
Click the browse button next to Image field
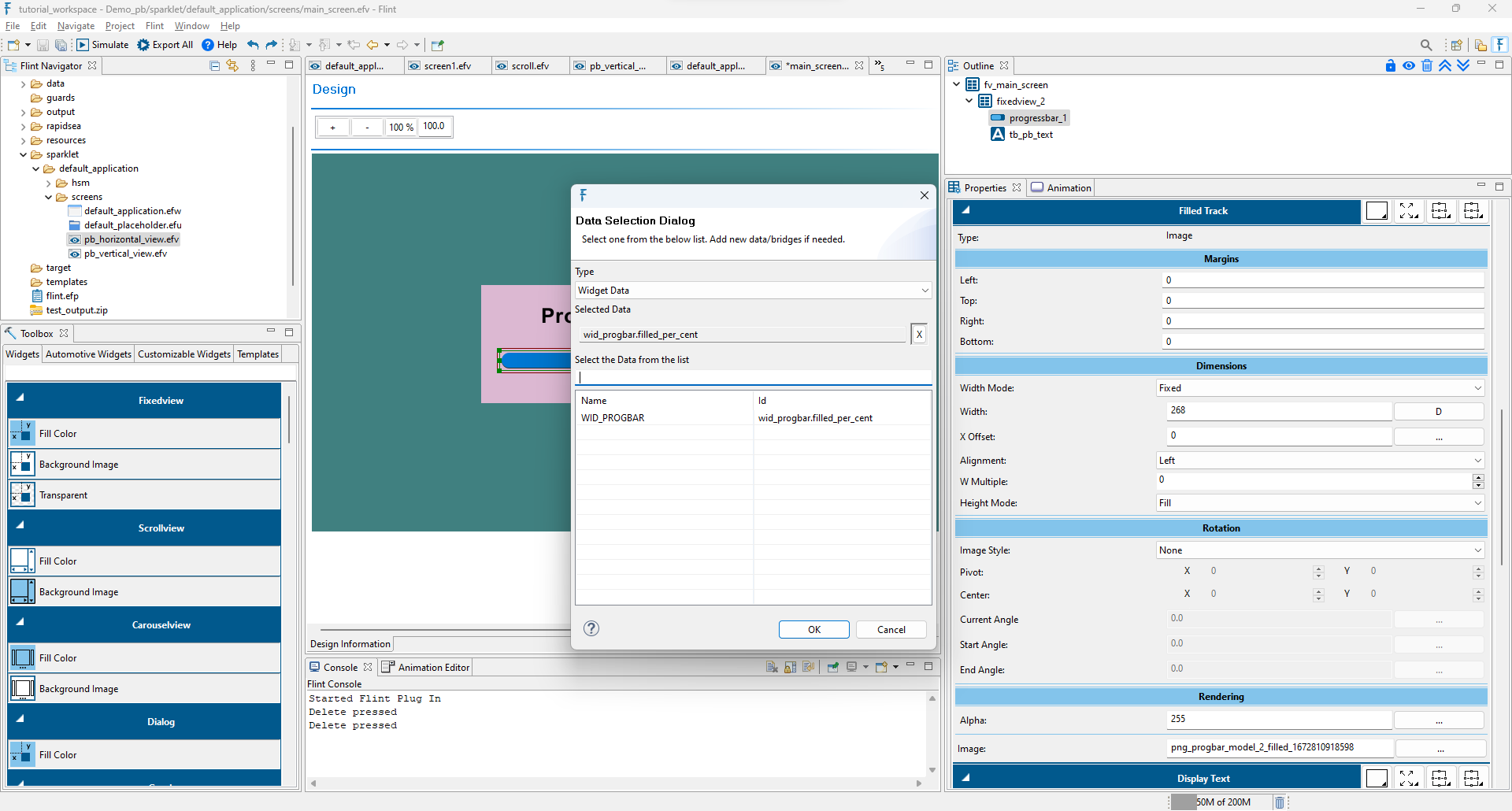(1440, 749)
